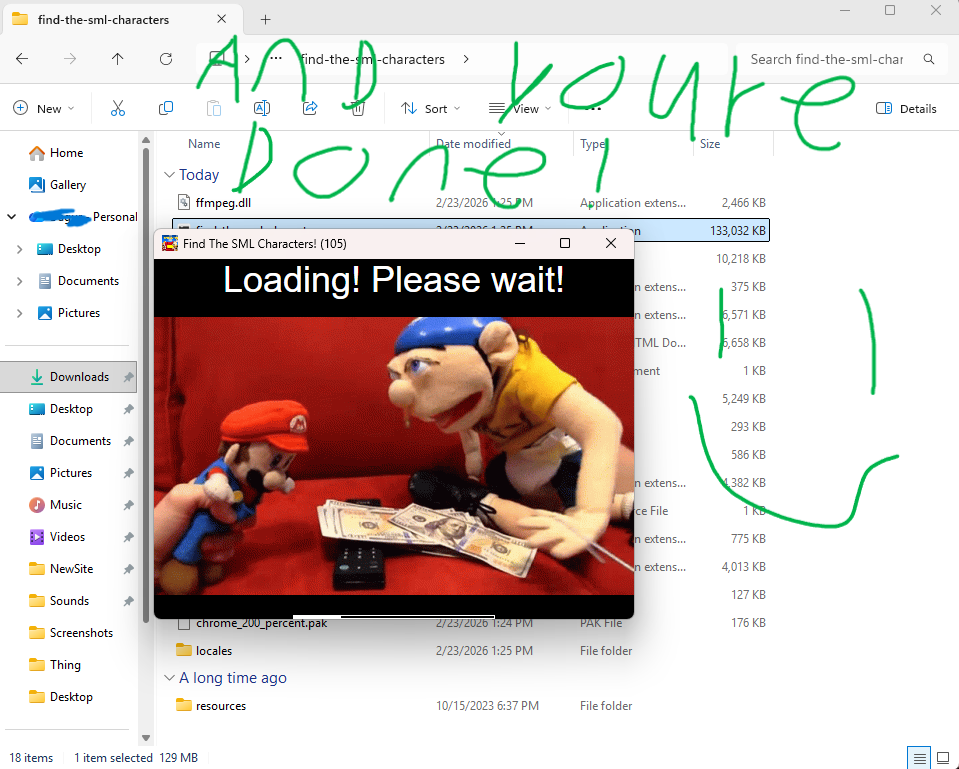Sort by the Name column header
The height and width of the screenshot is (769, 959).
pos(204,144)
